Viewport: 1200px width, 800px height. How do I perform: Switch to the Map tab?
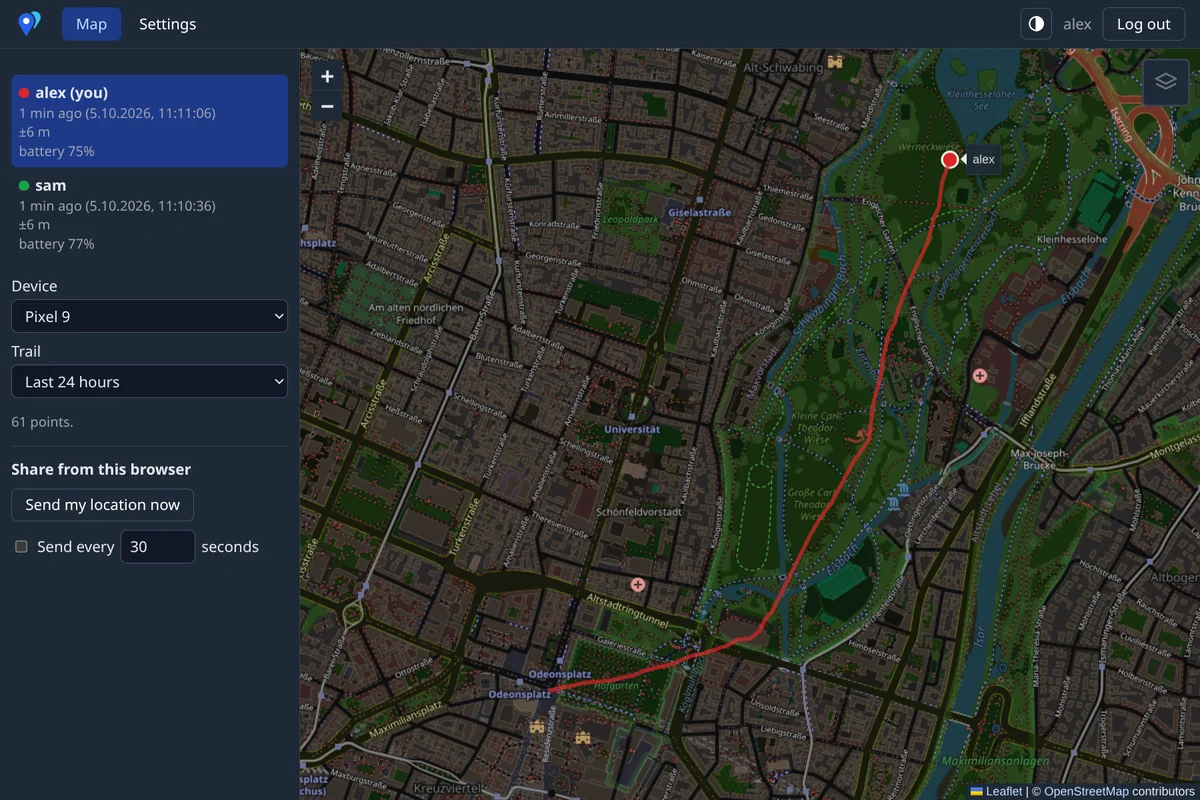(x=91, y=24)
